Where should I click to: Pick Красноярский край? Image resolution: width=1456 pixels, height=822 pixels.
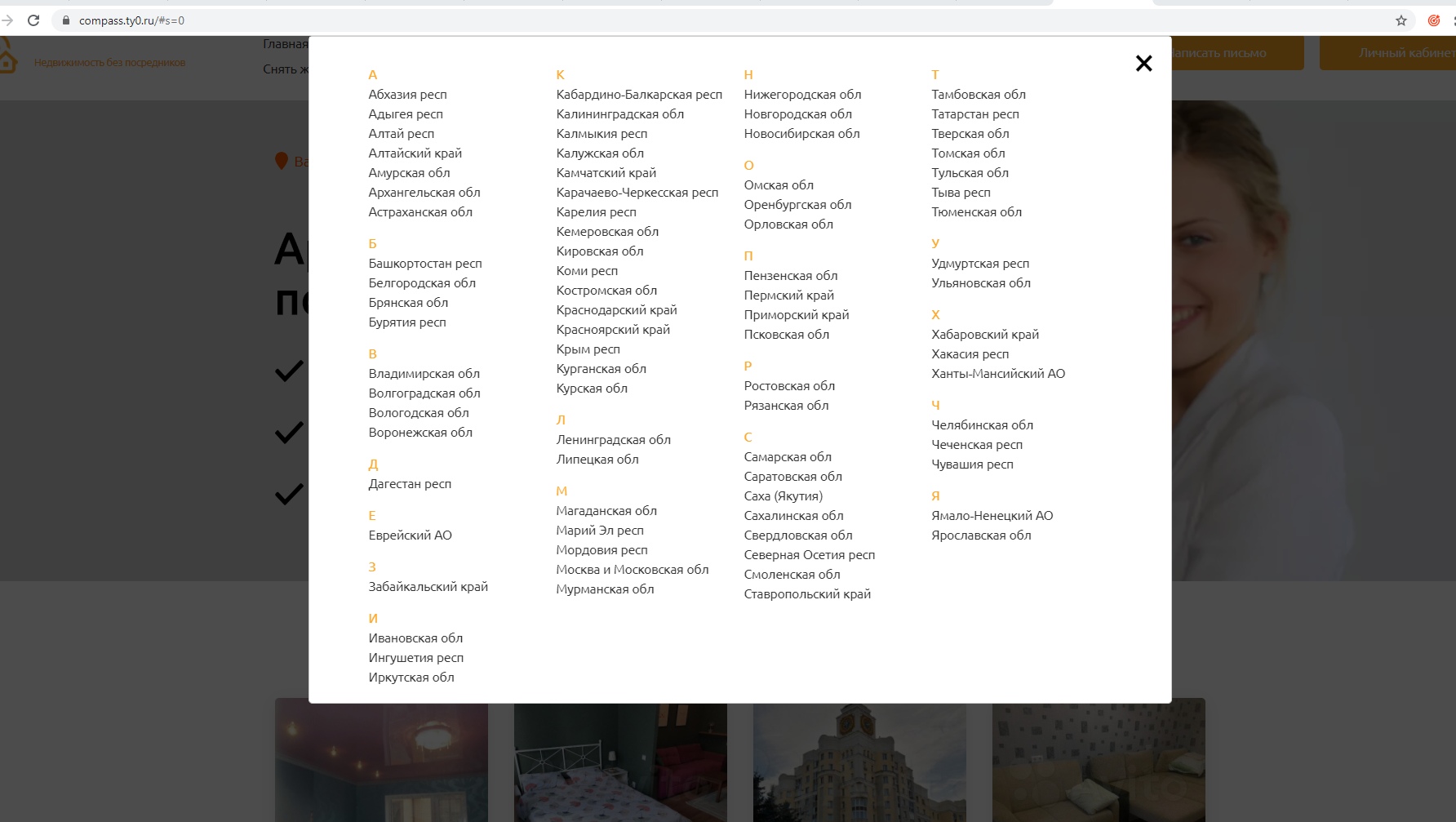pos(613,330)
